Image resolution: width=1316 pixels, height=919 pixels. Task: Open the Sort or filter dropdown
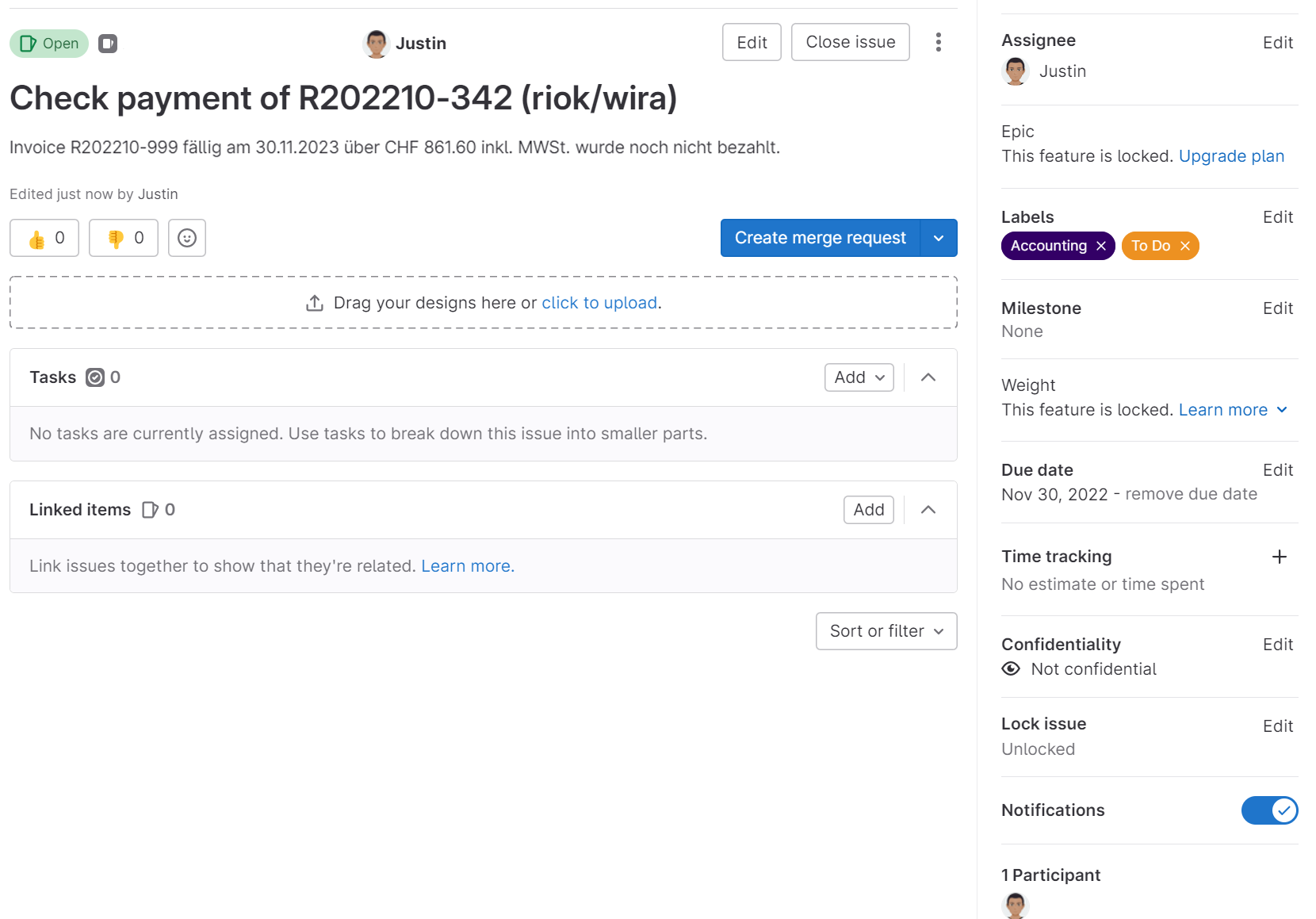click(x=886, y=631)
